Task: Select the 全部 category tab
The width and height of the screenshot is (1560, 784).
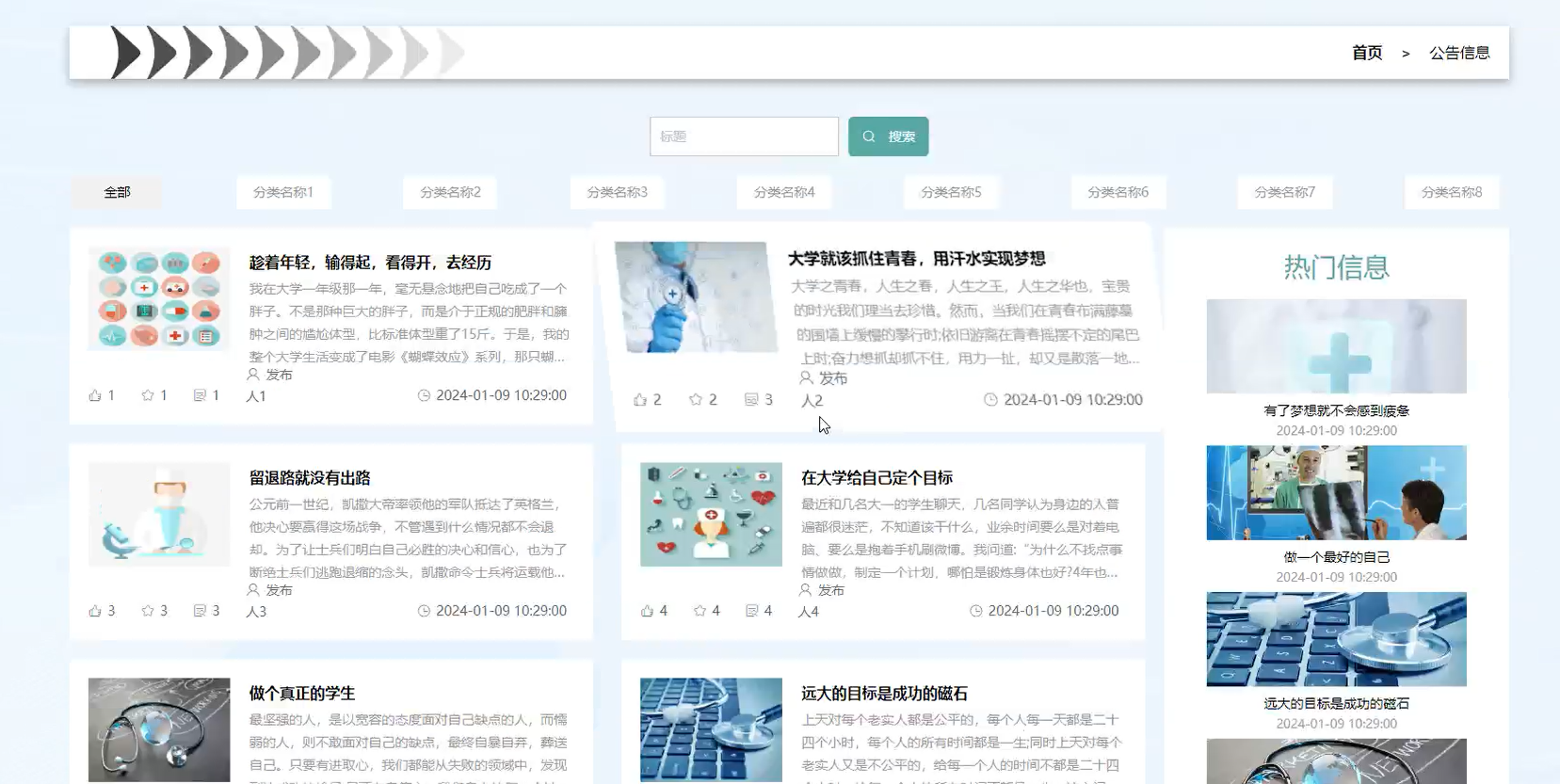Action: 117,192
